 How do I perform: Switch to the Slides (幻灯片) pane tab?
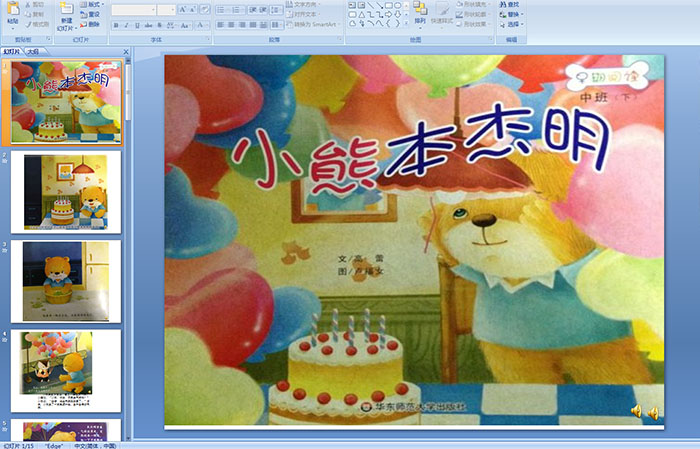(x=11, y=52)
